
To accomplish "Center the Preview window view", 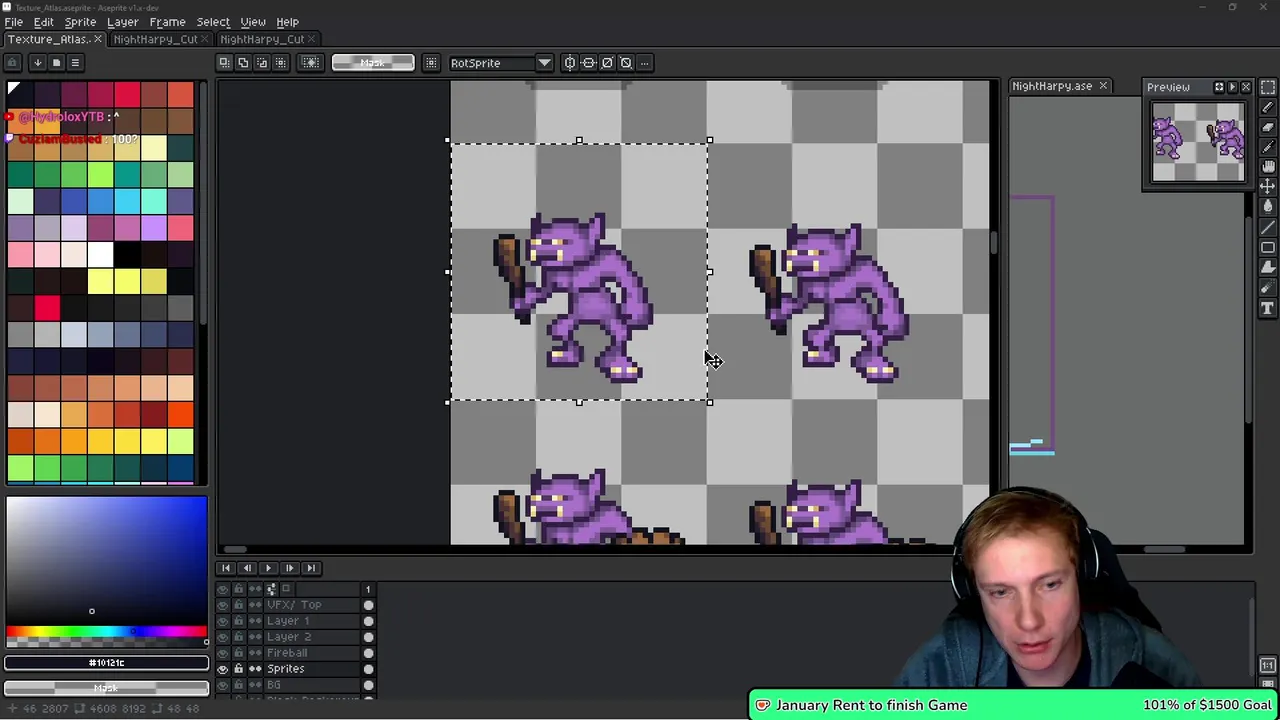I will [x=1219, y=87].
